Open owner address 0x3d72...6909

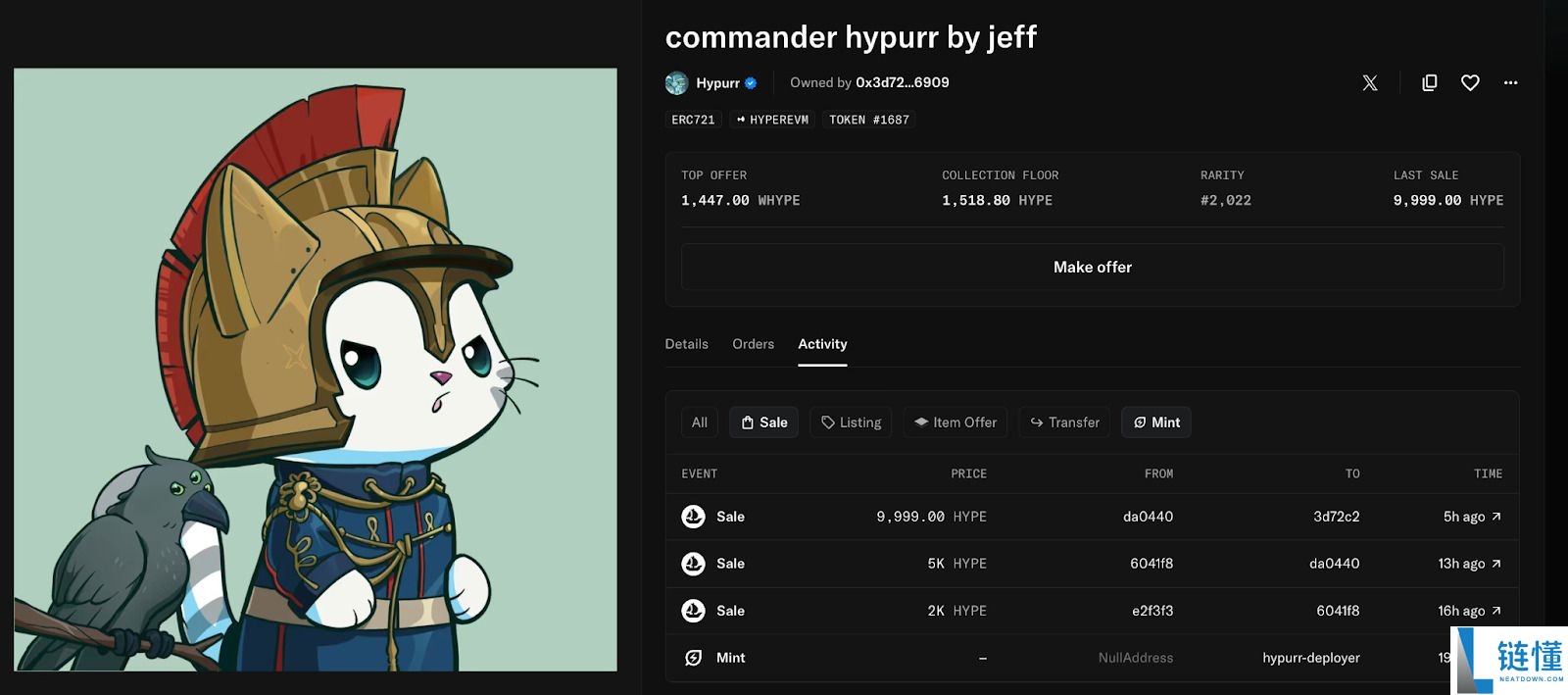click(x=903, y=82)
